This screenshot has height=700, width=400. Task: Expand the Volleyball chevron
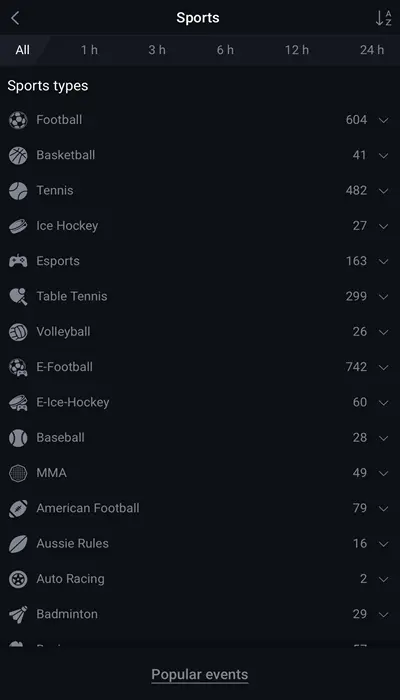pyautogui.click(x=383, y=332)
